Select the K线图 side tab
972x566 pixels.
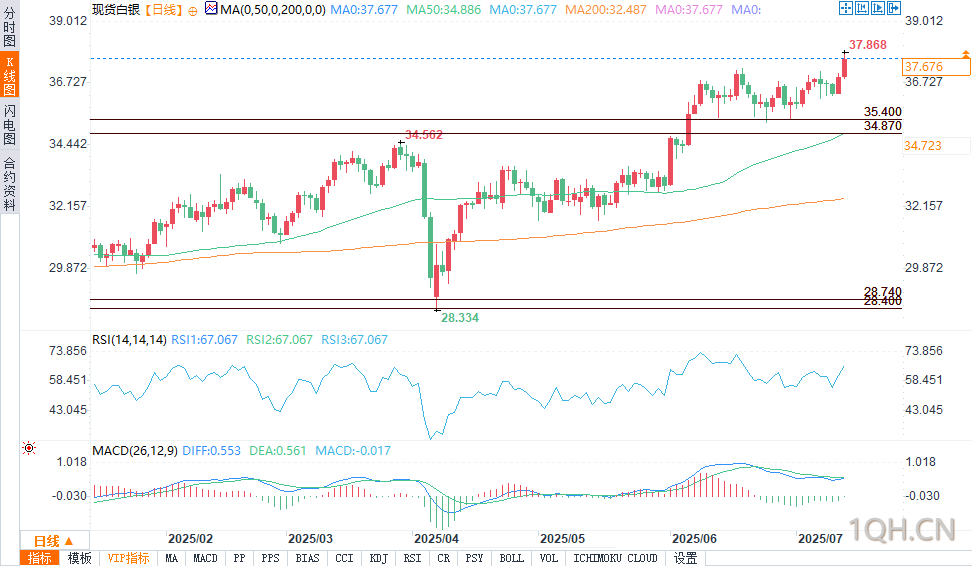pyautogui.click(x=9, y=75)
